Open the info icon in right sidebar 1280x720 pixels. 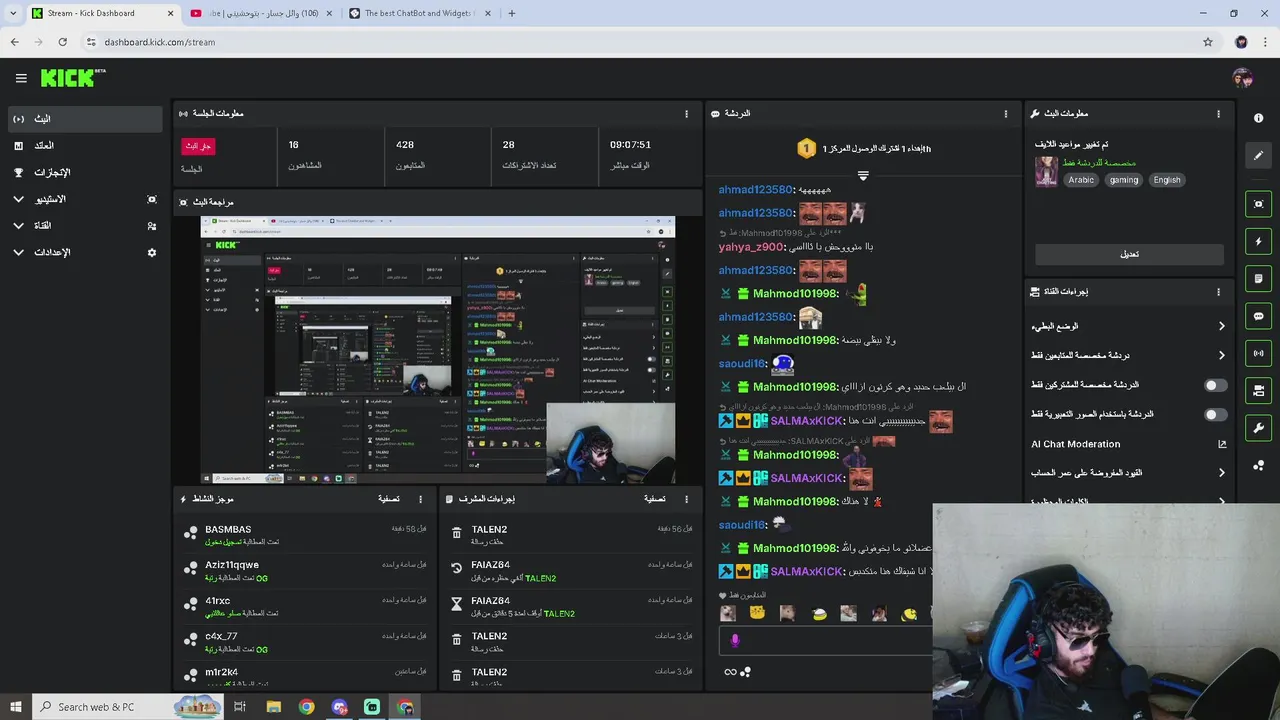(1258, 118)
